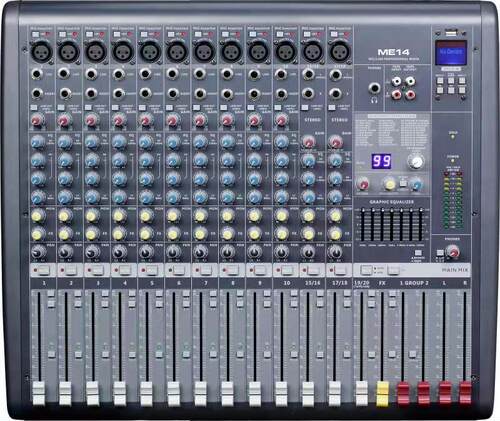Click the black pan knob on channel 5
This screenshot has height=421, width=500.
146,252
